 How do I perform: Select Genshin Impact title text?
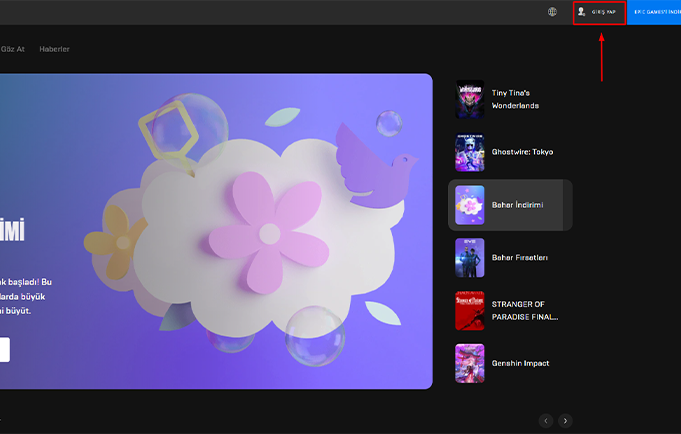click(x=521, y=363)
